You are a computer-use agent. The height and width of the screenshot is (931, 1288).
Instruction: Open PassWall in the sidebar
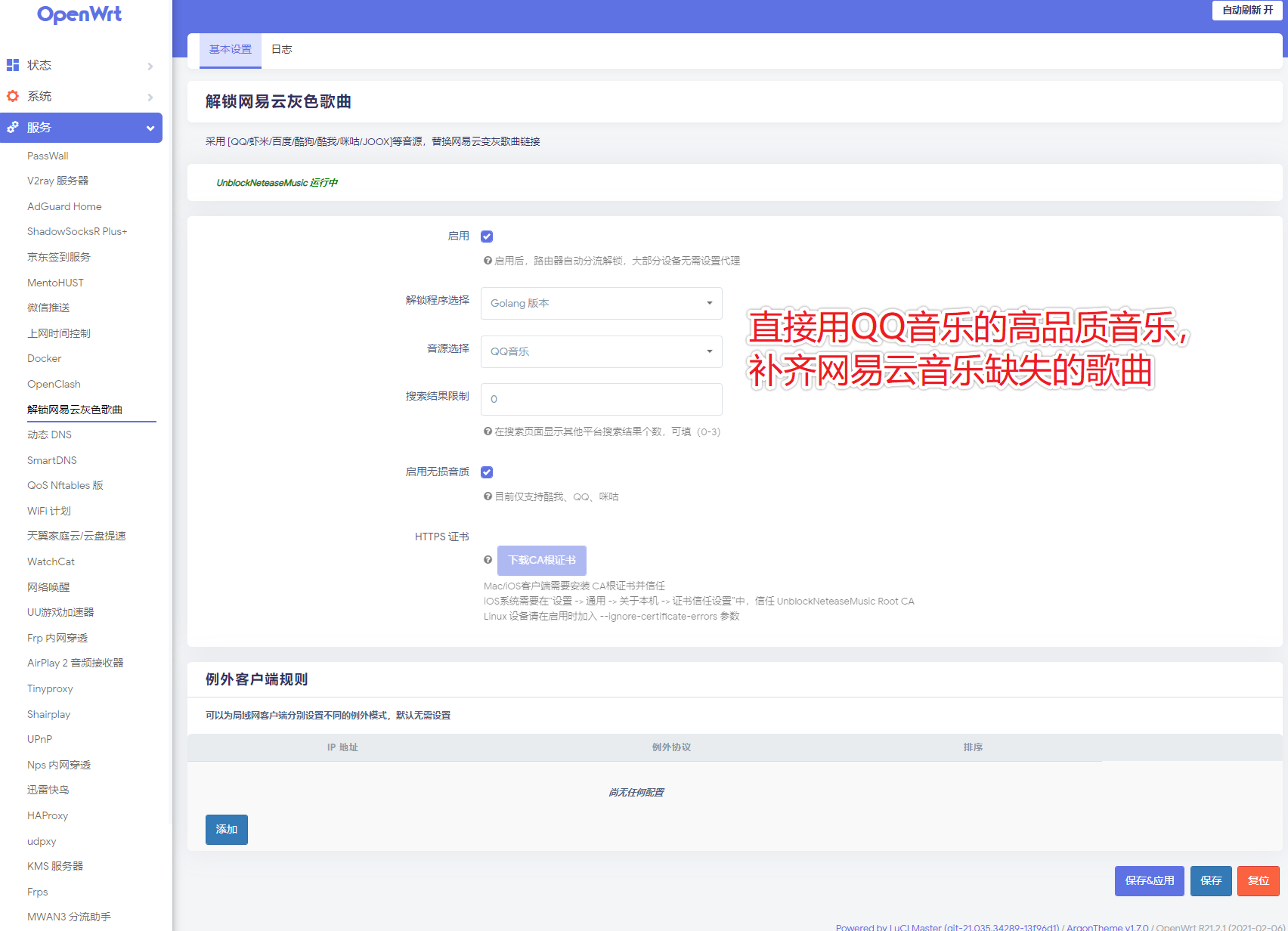coord(48,156)
